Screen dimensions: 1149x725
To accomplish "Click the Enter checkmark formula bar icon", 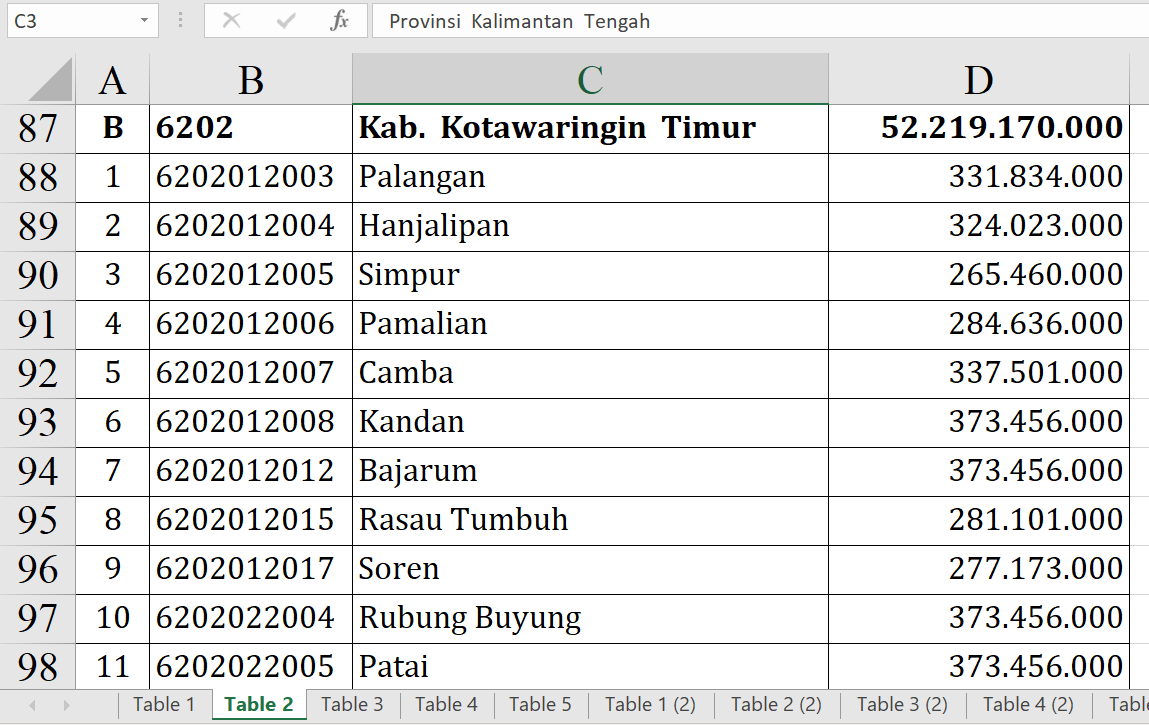I will 286,21.
